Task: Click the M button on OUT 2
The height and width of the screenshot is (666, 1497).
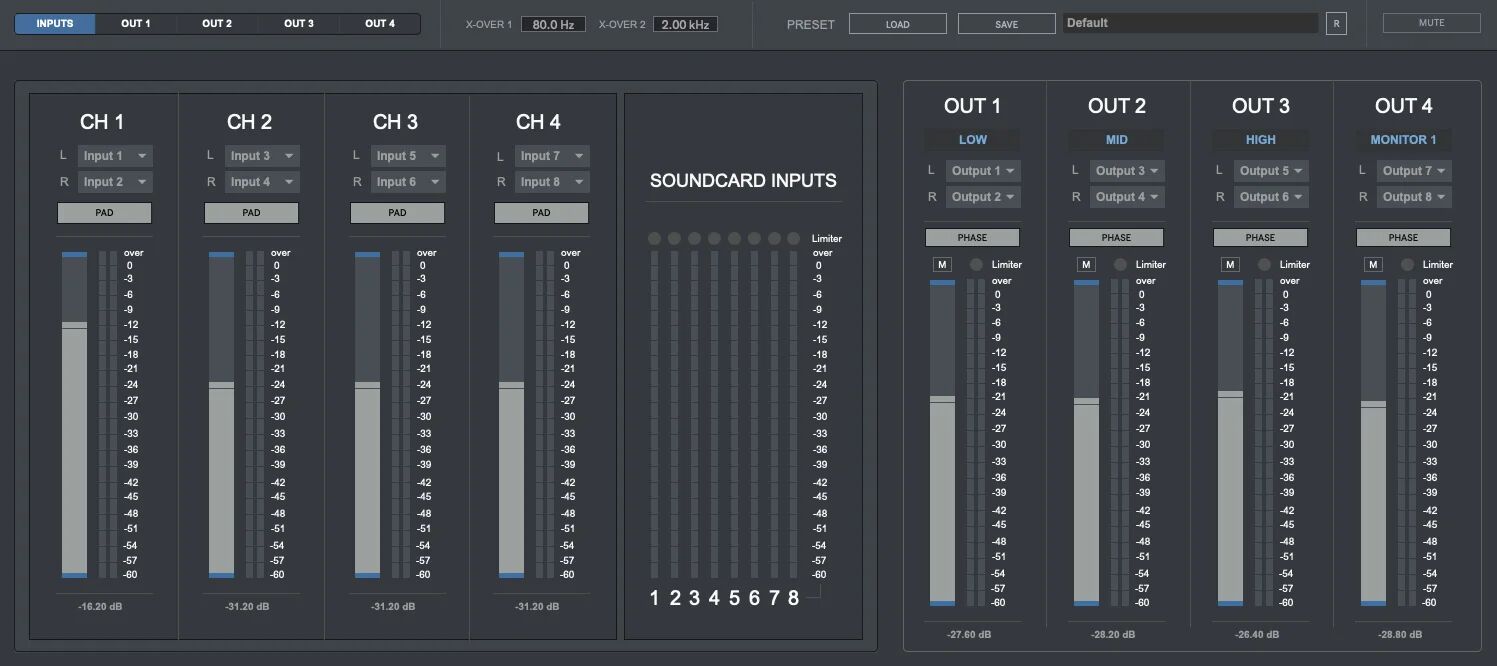Action: [x=1085, y=264]
